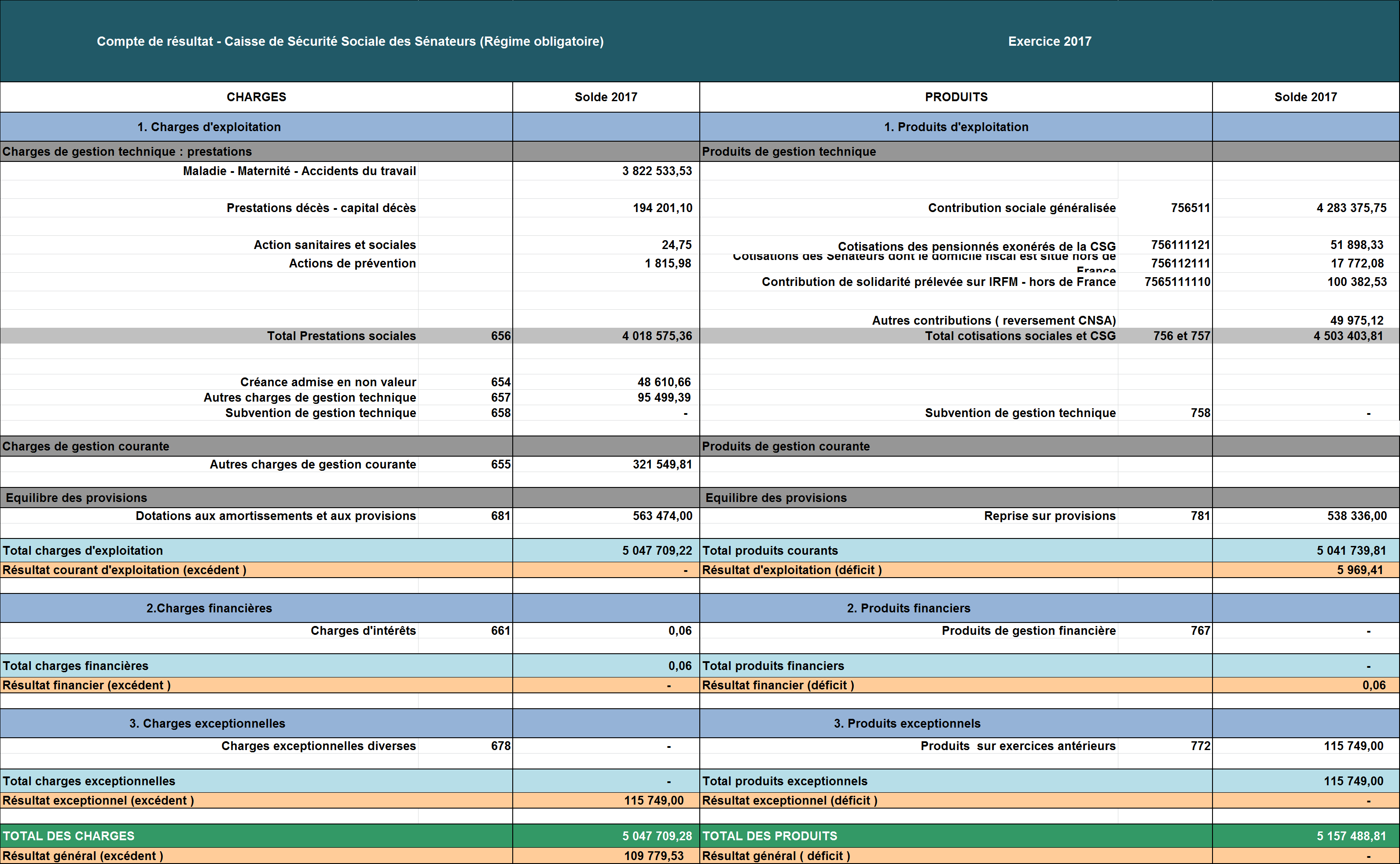Click Charges d'intérêts account code 661
1400x864 pixels.
point(500,631)
